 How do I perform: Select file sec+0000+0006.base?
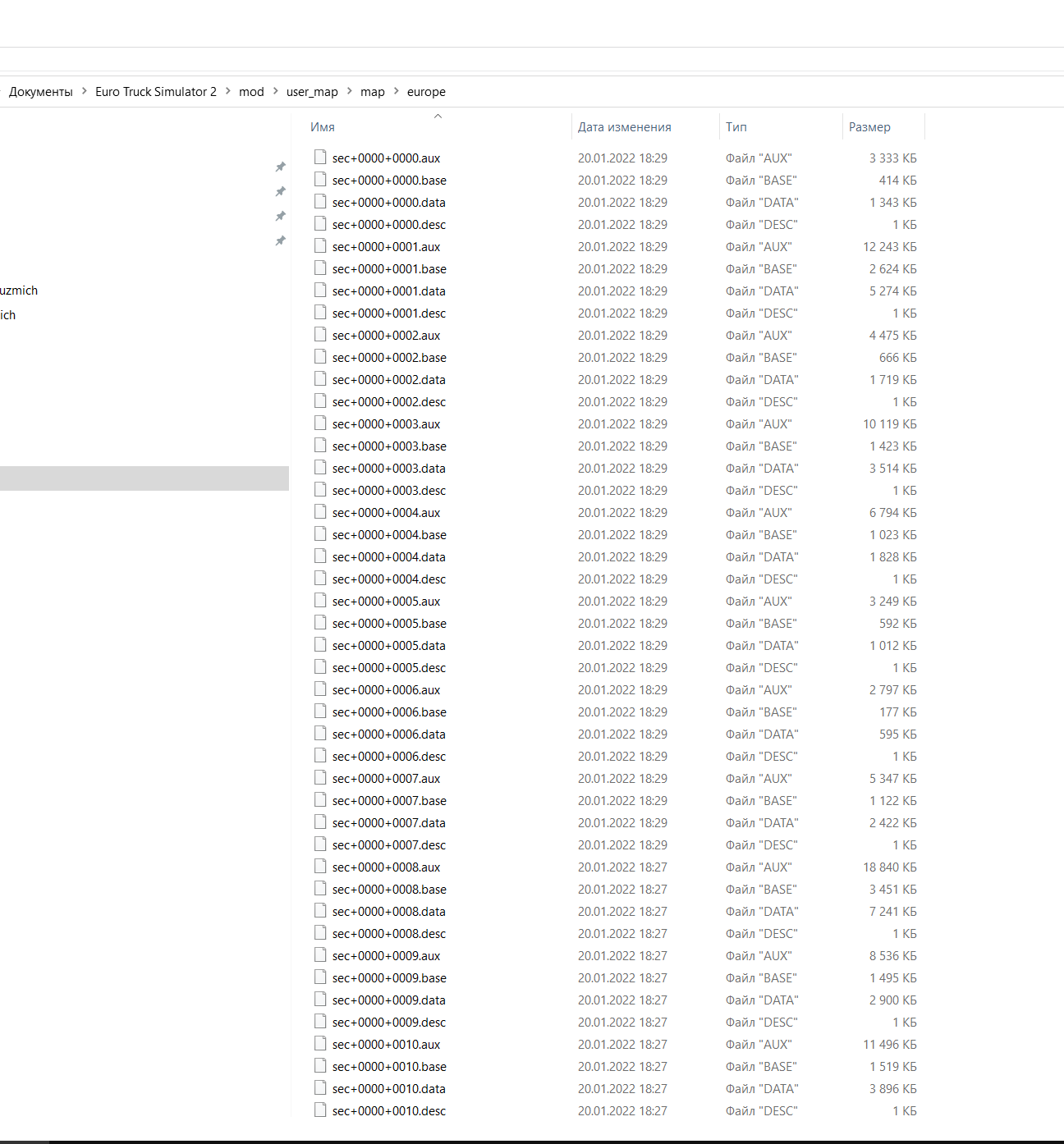pyautogui.click(x=389, y=712)
